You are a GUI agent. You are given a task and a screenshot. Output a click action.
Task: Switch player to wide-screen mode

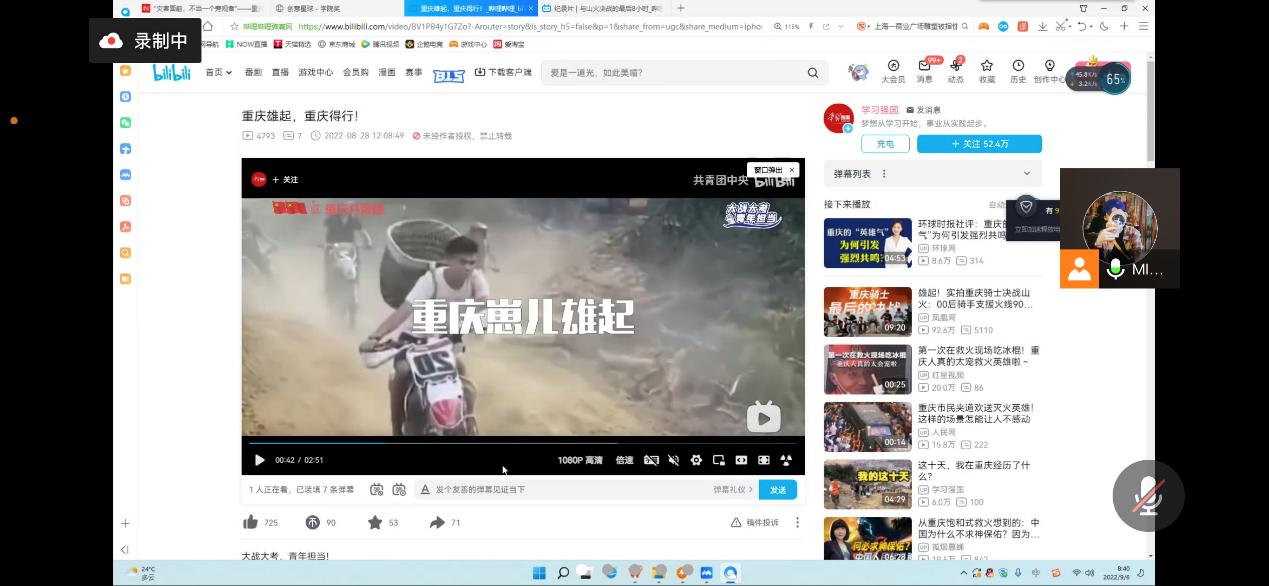tap(741, 460)
